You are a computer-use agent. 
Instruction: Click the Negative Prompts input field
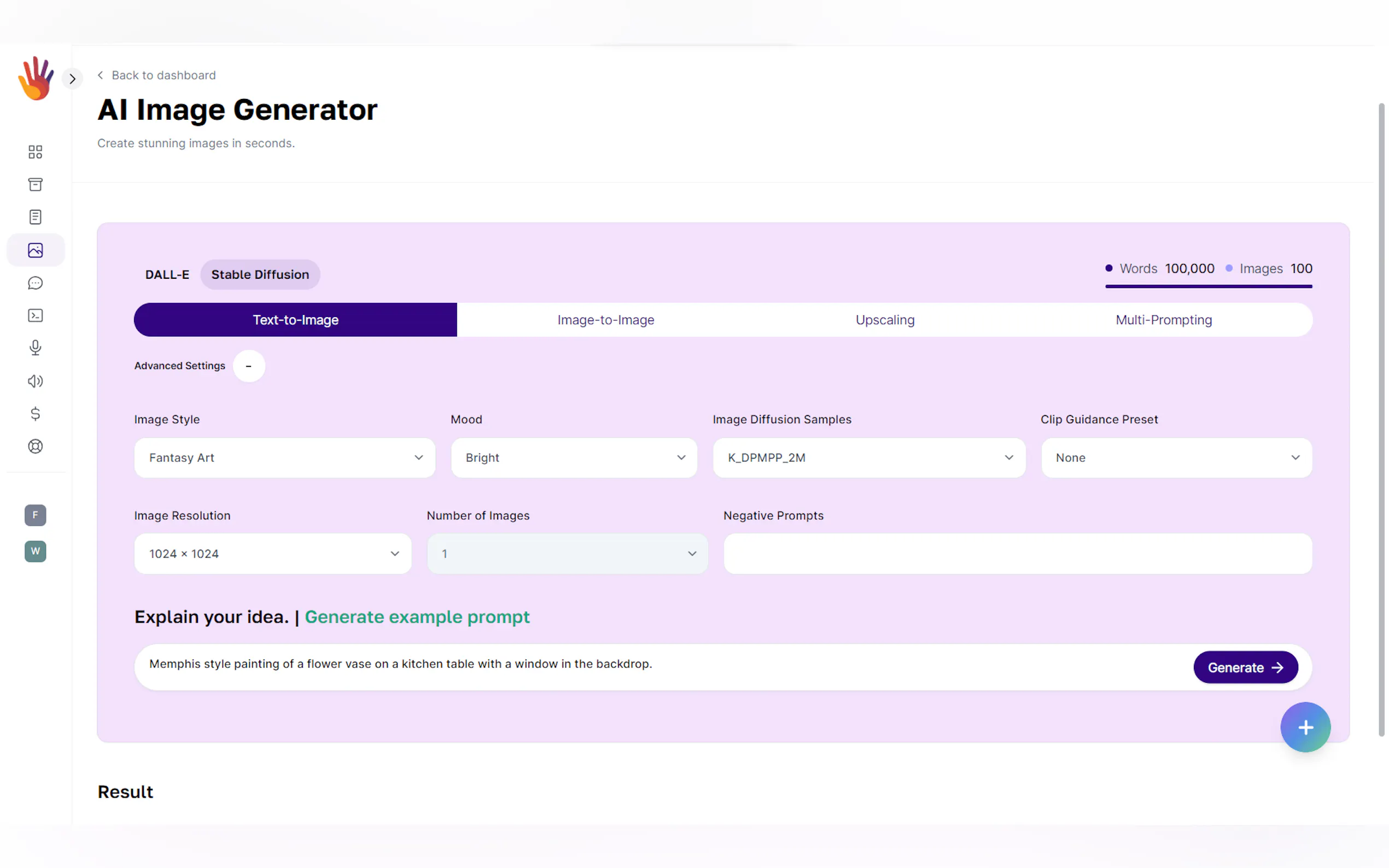point(1017,553)
